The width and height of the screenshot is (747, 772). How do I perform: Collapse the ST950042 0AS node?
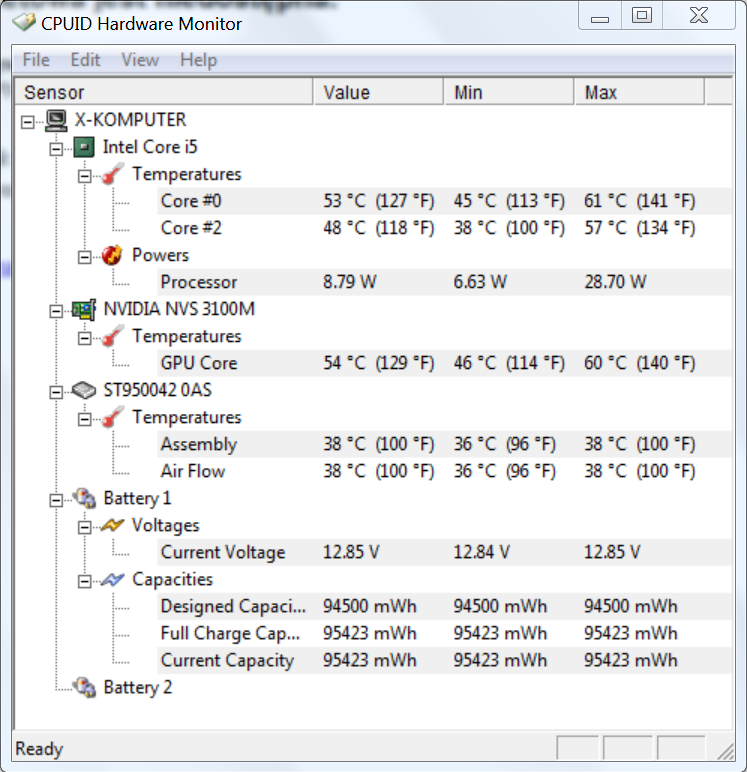coord(56,392)
